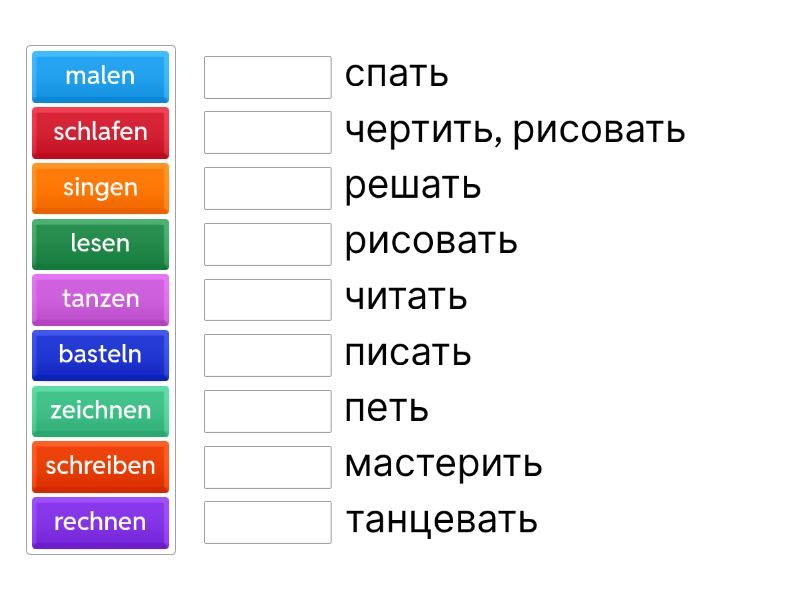Screen dimensions: 800x600
Task: Select the red 'schlafen' tile
Action: point(100,132)
